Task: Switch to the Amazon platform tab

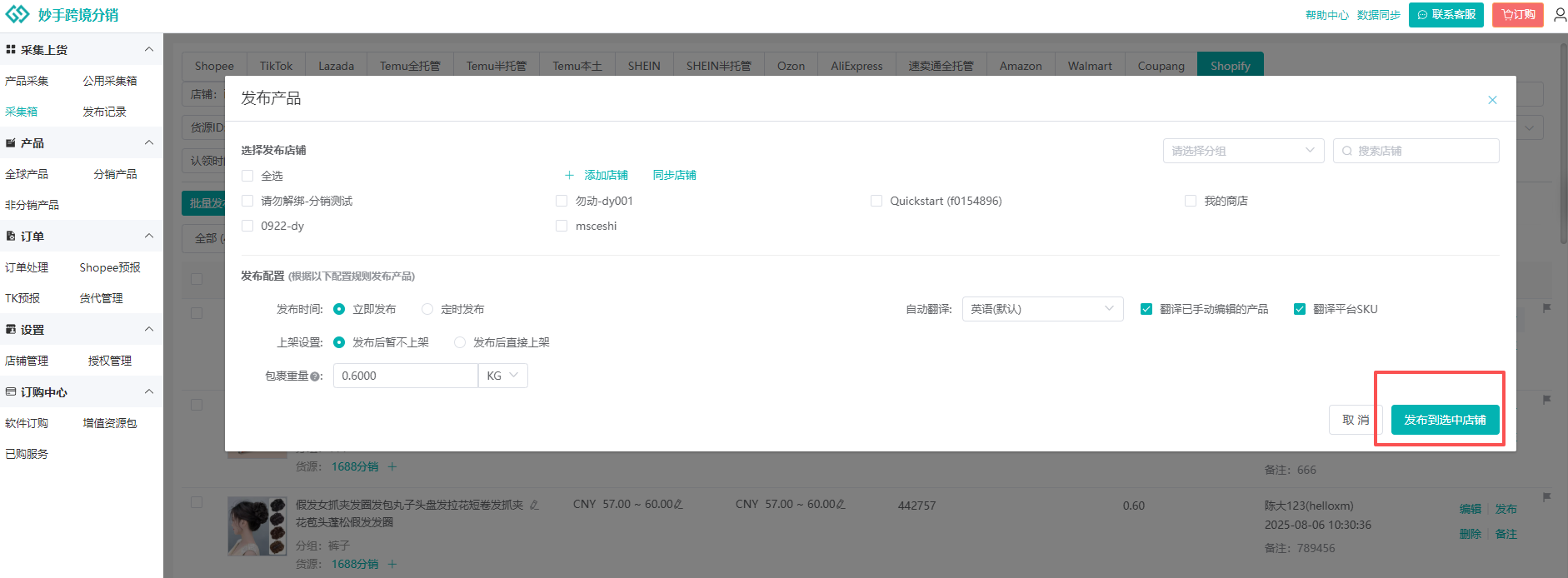Action: (x=1021, y=65)
